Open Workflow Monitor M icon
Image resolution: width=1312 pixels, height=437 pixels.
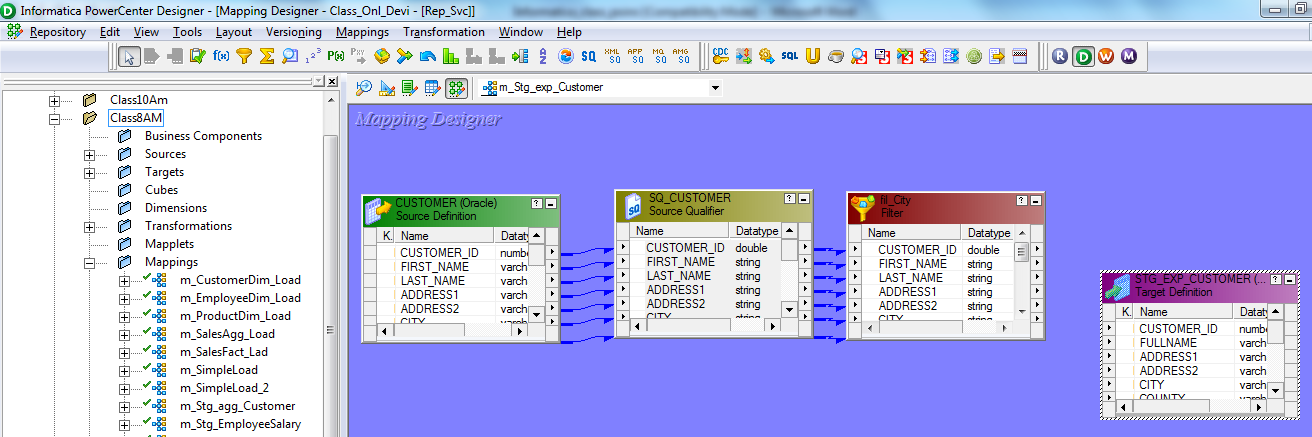(x=1129, y=56)
